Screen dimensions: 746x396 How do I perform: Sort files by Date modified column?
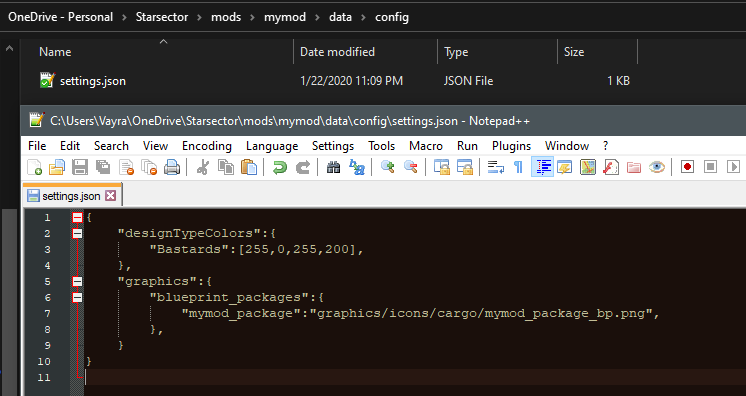337,52
